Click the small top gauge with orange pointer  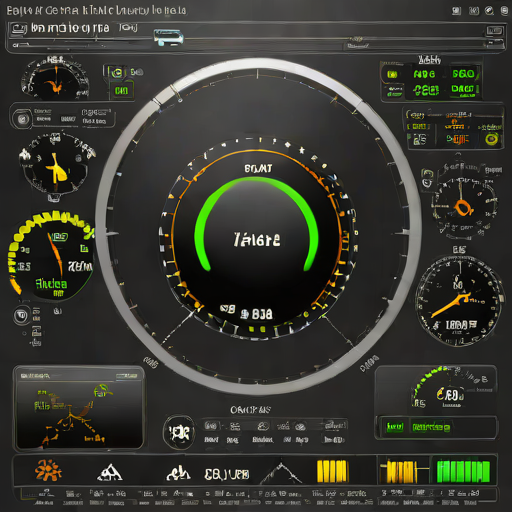coord(55,79)
